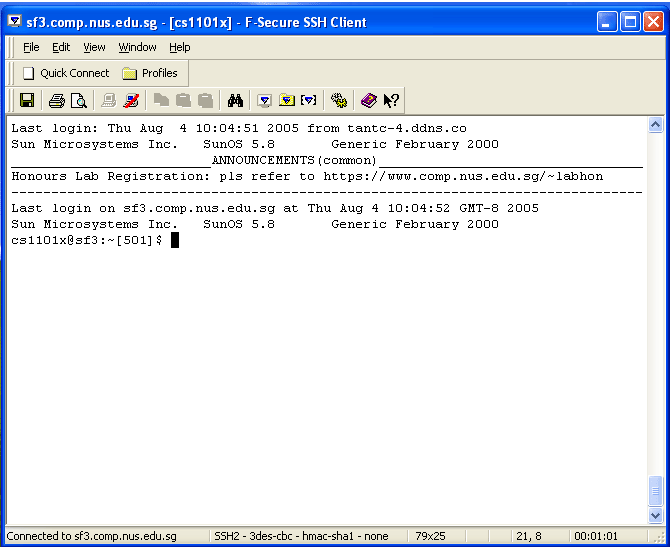670x550 pixels.
Task: Close the F-Secure SSH Client window
Action: click(x=654, y=22)
